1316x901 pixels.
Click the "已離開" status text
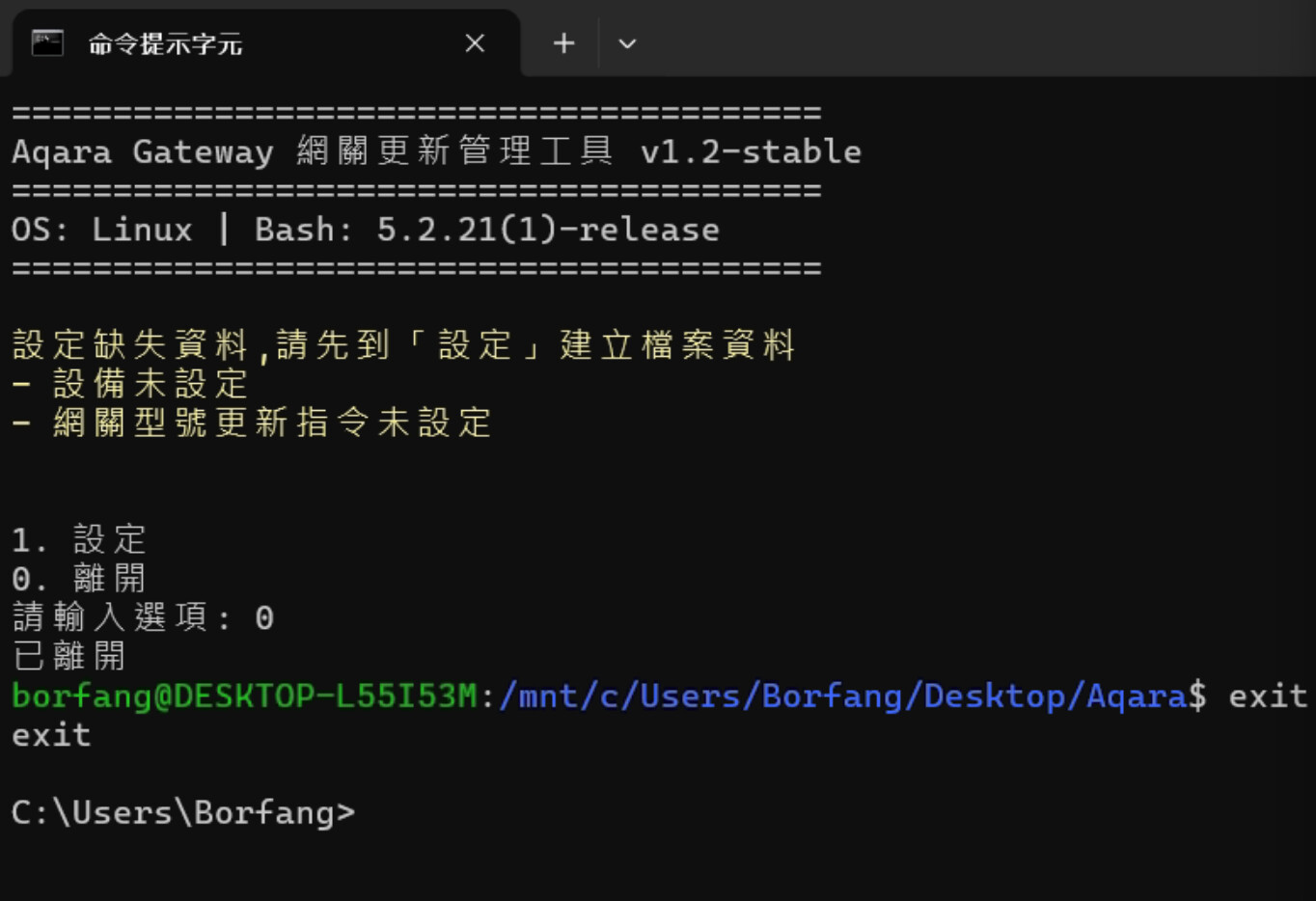pos(69,657)
